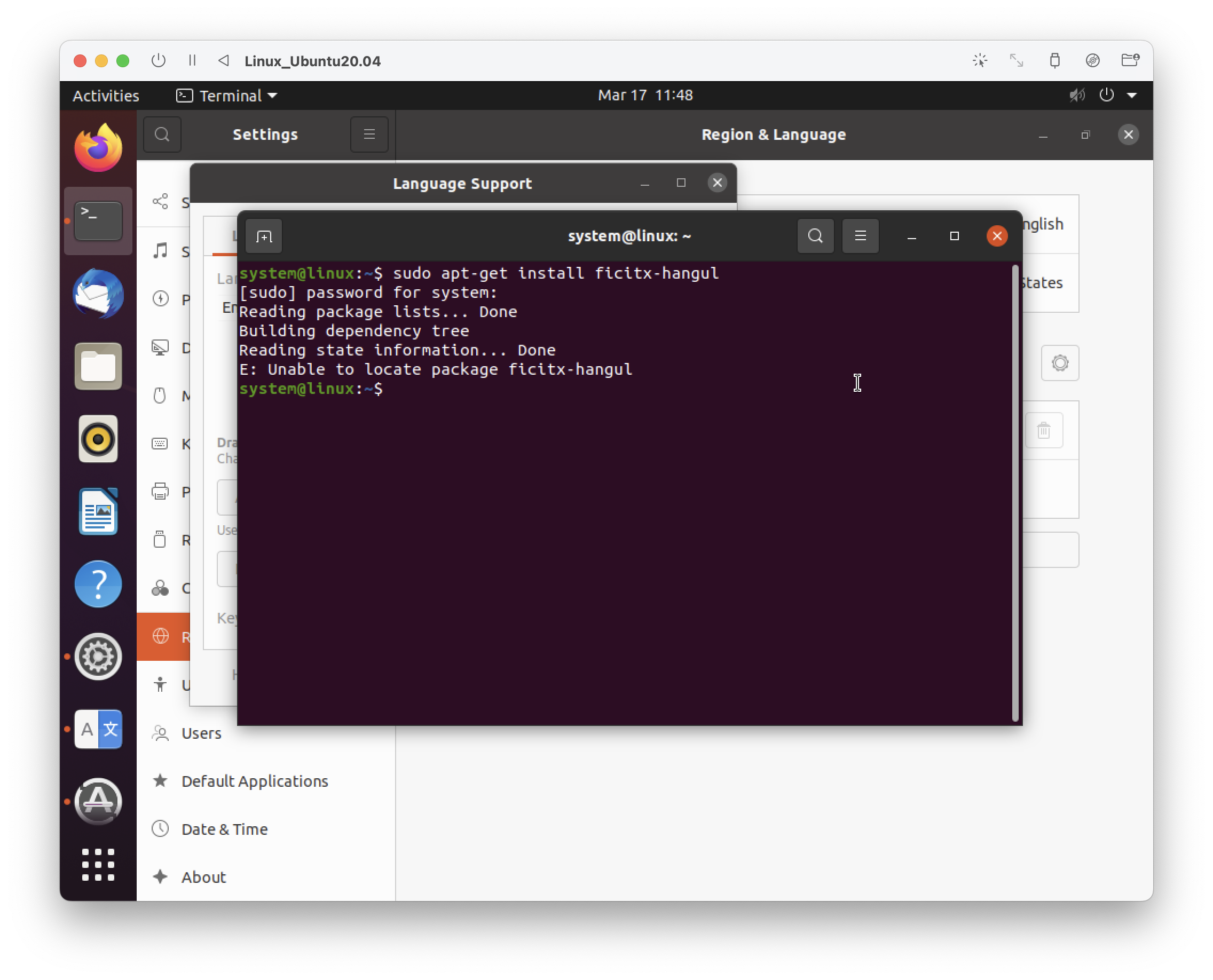Open Date & Time settings
1213x980 pixels.
224,829
